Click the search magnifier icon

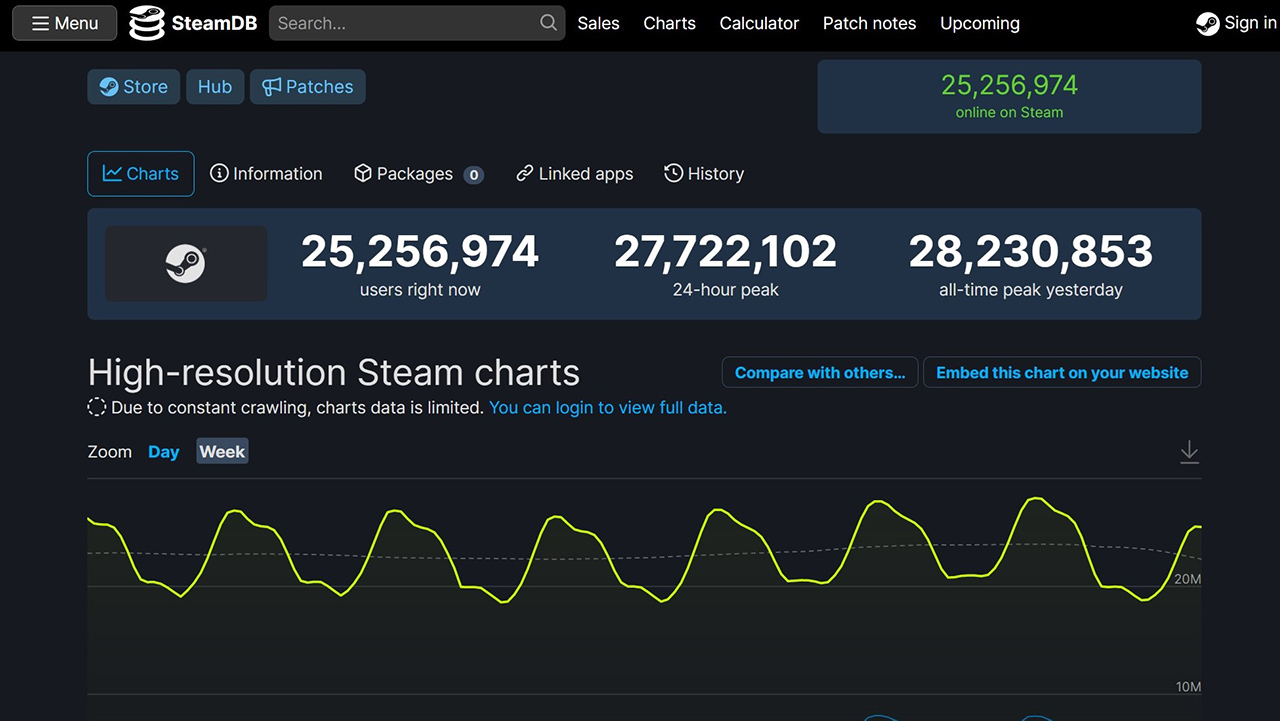pyautogui.click(x=549, y=23)
